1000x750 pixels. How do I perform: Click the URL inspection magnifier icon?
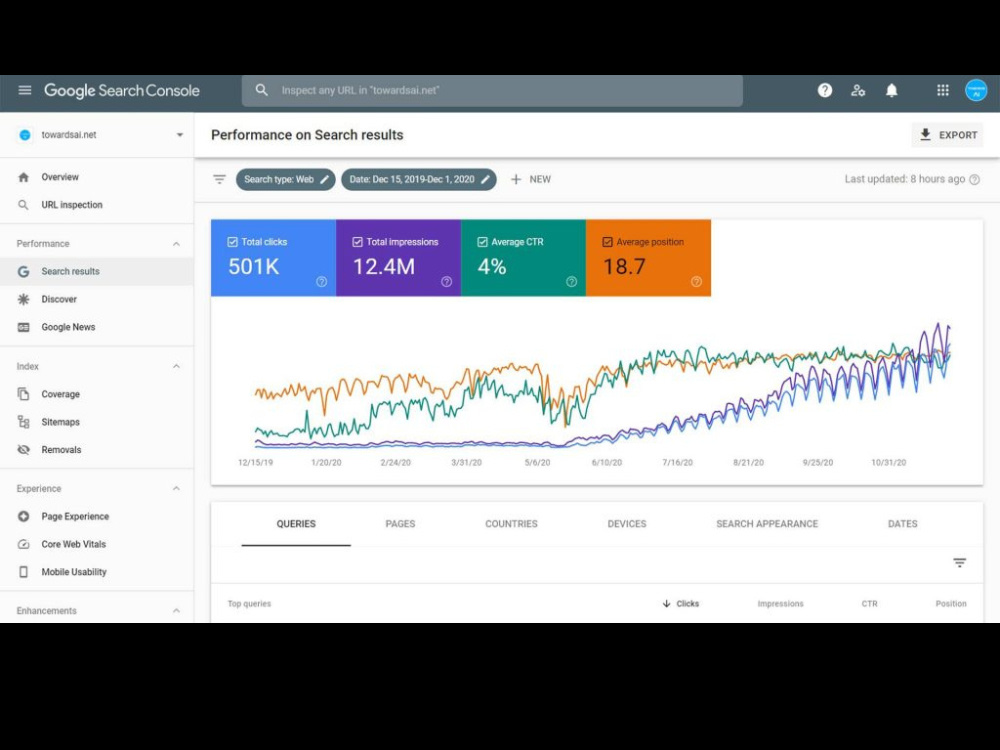(24, 205)
